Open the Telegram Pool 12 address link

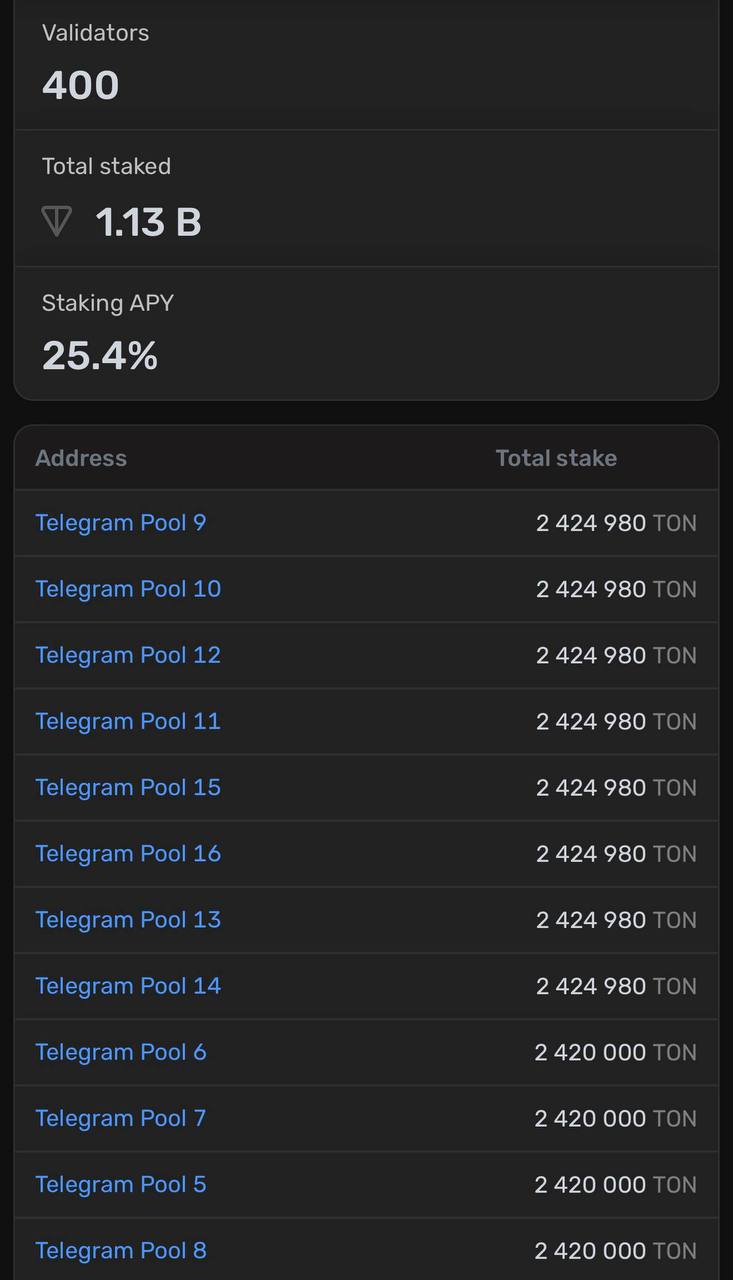coord(128,655)
